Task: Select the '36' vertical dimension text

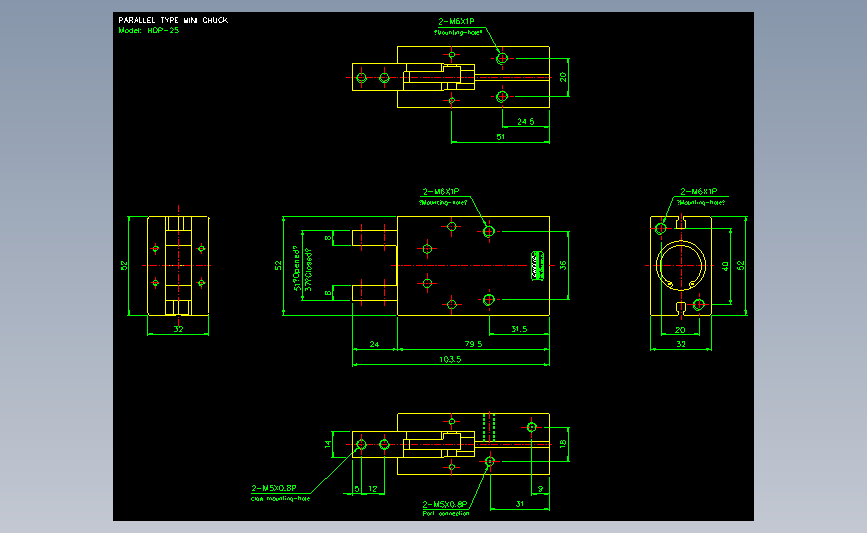Action: tap(563, 265)
